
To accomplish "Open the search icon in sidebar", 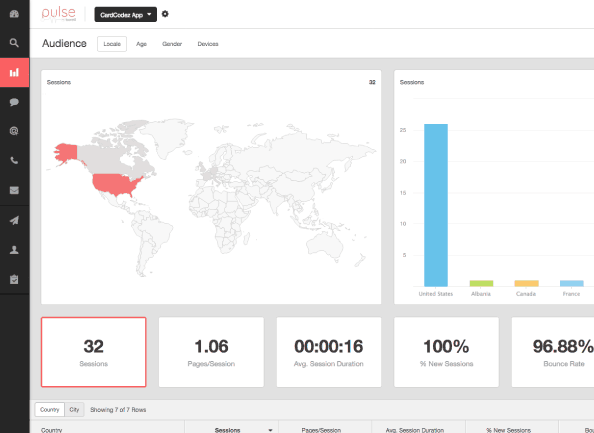I will (14, 43).
